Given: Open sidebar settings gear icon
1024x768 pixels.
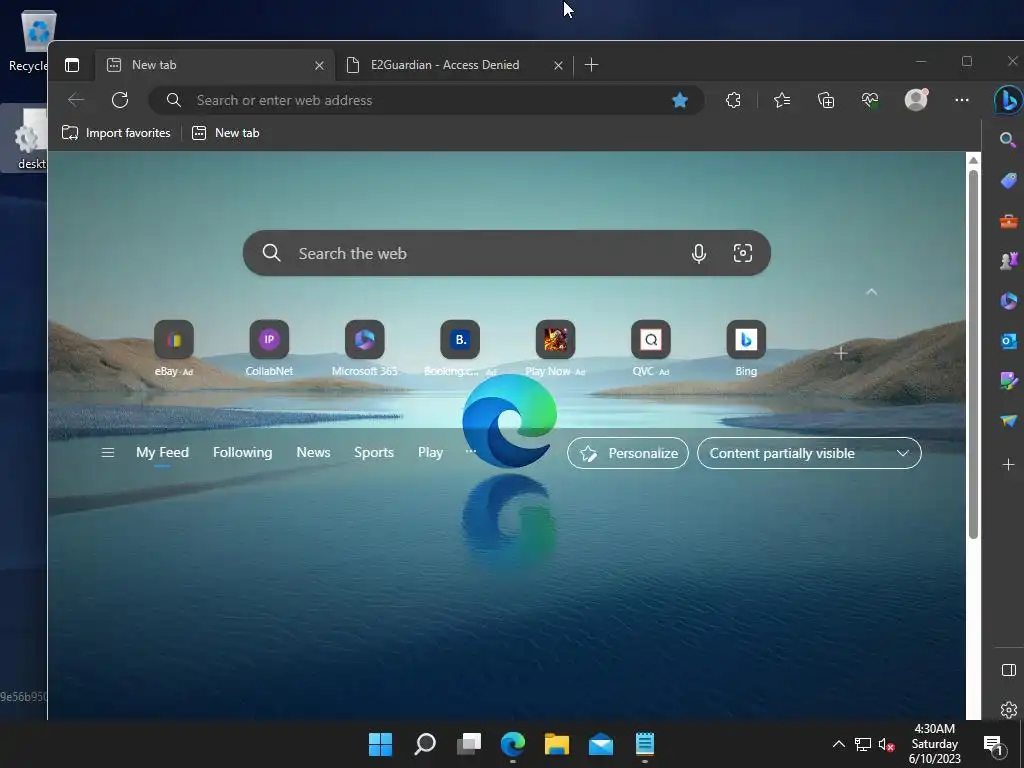Looking at the screenshot, I should [1008, 709].
